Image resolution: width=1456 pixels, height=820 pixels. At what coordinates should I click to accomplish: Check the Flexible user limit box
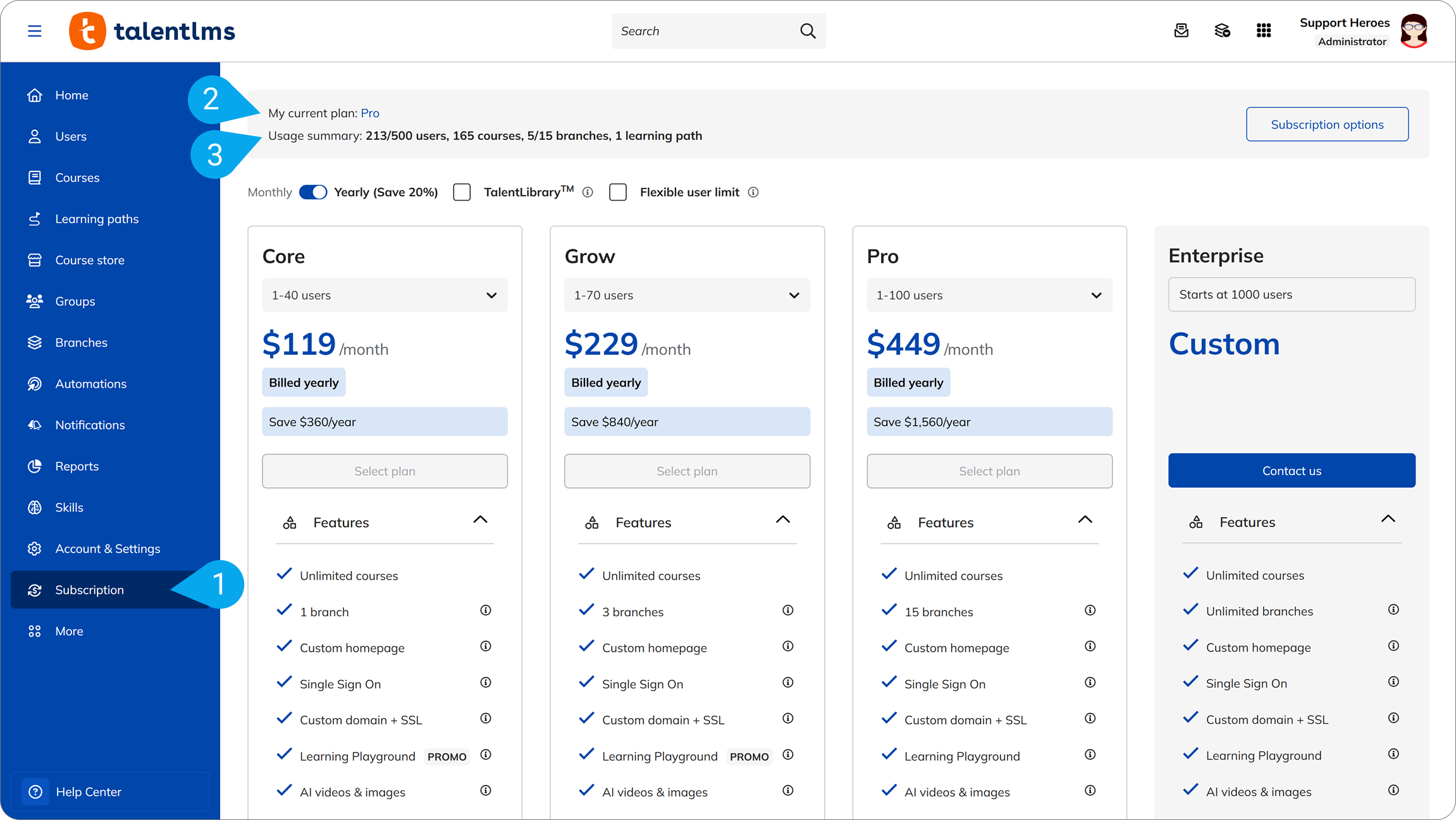click(x=618, y=192)
